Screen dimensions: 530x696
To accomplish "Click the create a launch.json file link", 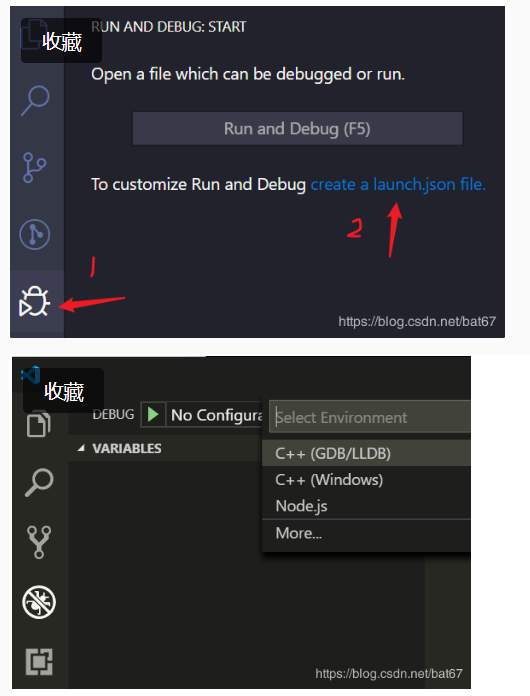I will click(x=398, y=184).
